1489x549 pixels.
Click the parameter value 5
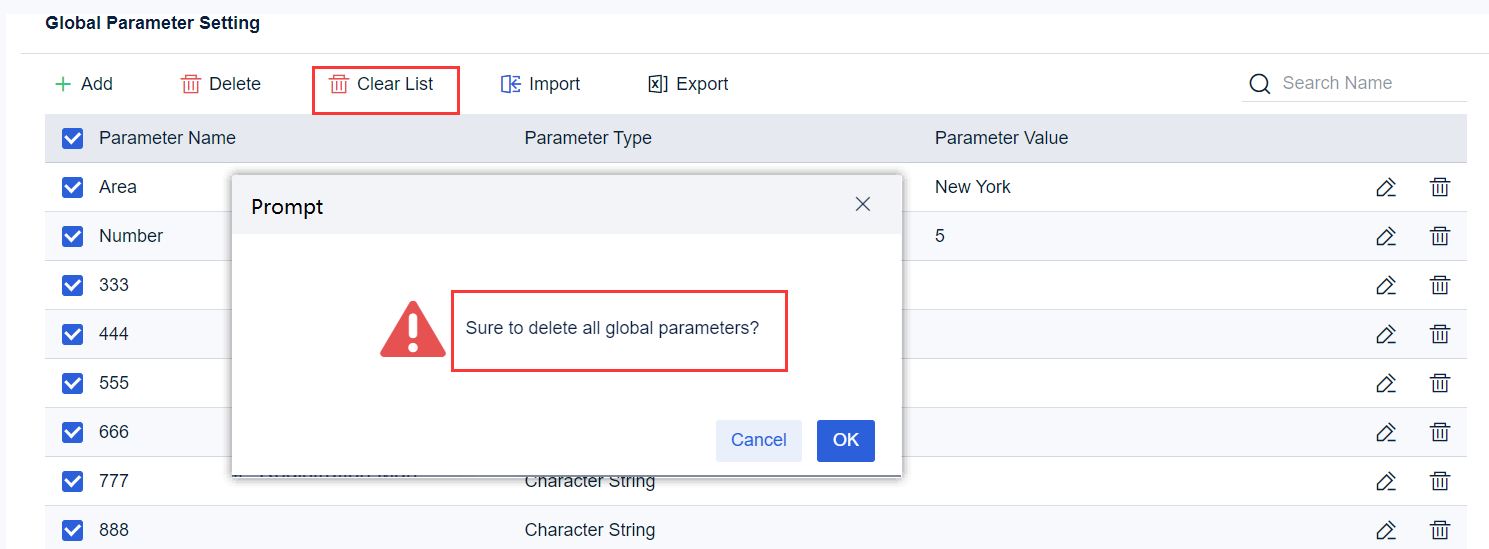point(940,236)
